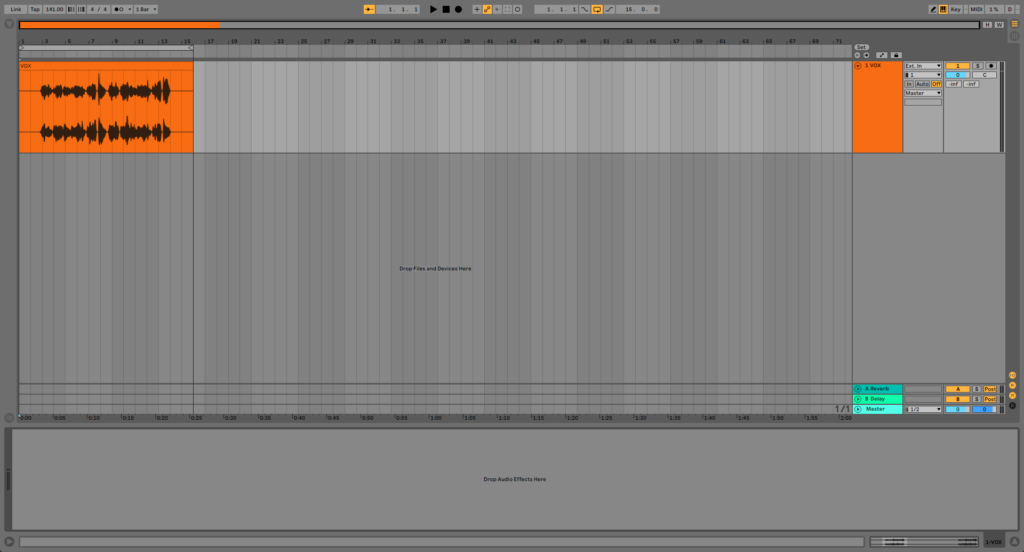Toggle MIDI Arrangement Overdub plus icon
The image size is (1024, 552).
point(477,9)
